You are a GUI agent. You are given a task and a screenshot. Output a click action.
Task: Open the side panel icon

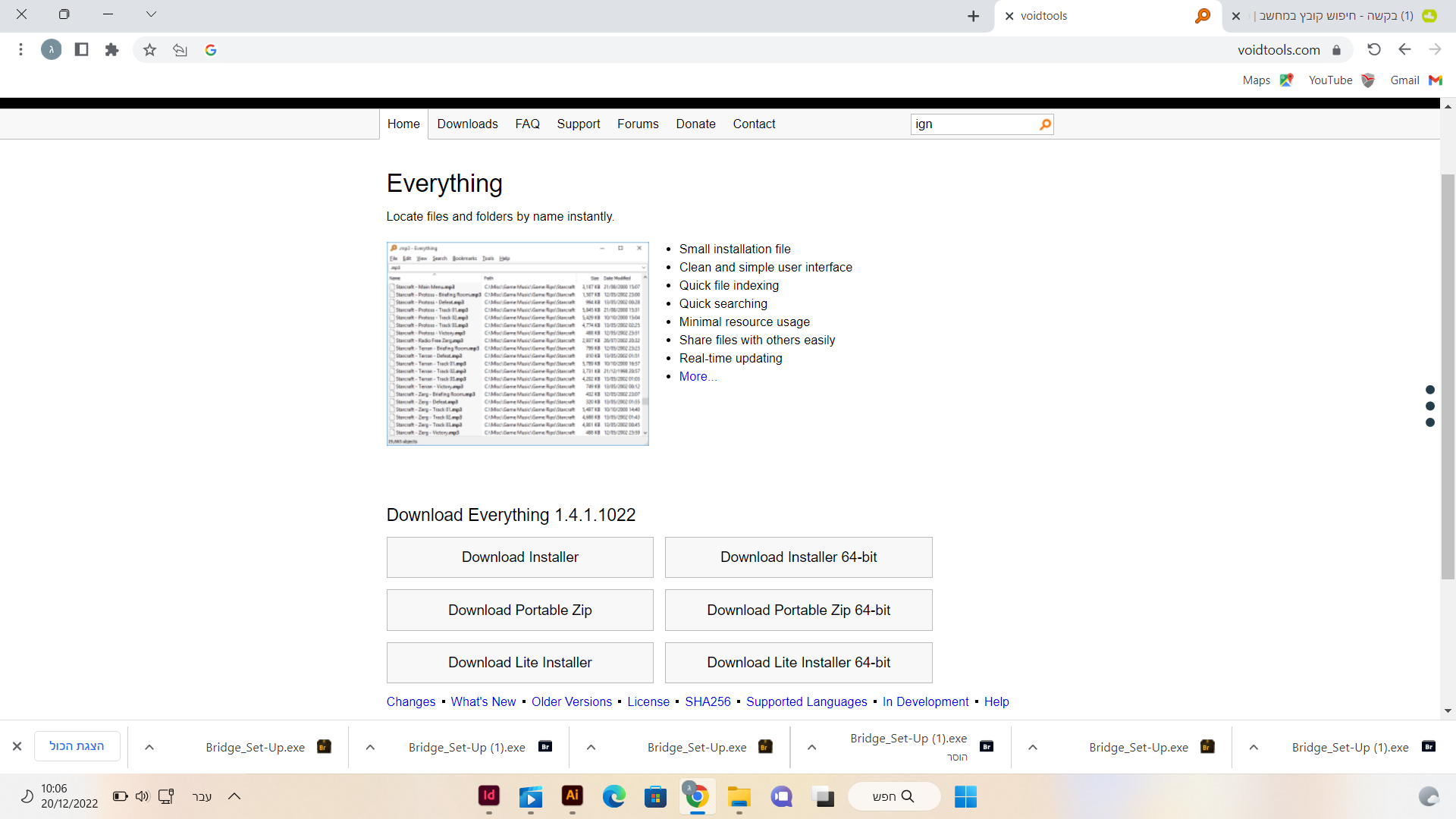pyautogui.click(x=82, y=50)
